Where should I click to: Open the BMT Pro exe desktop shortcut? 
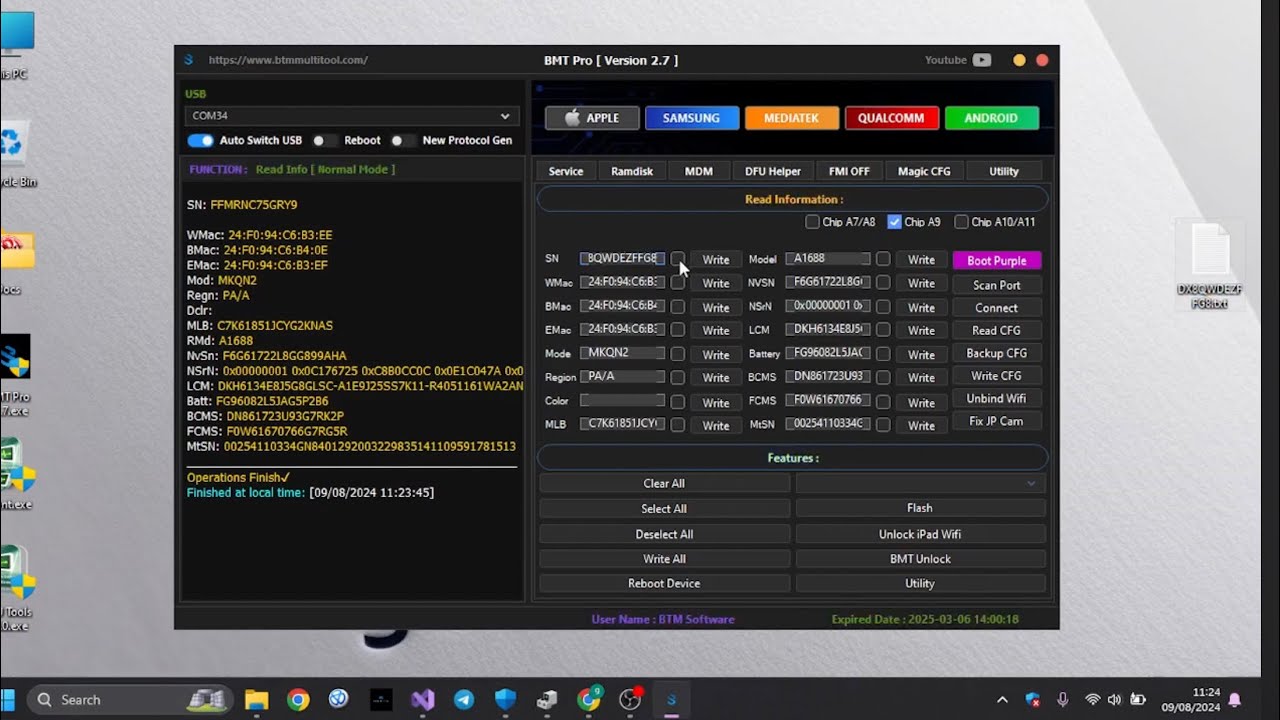coord(15,374)
